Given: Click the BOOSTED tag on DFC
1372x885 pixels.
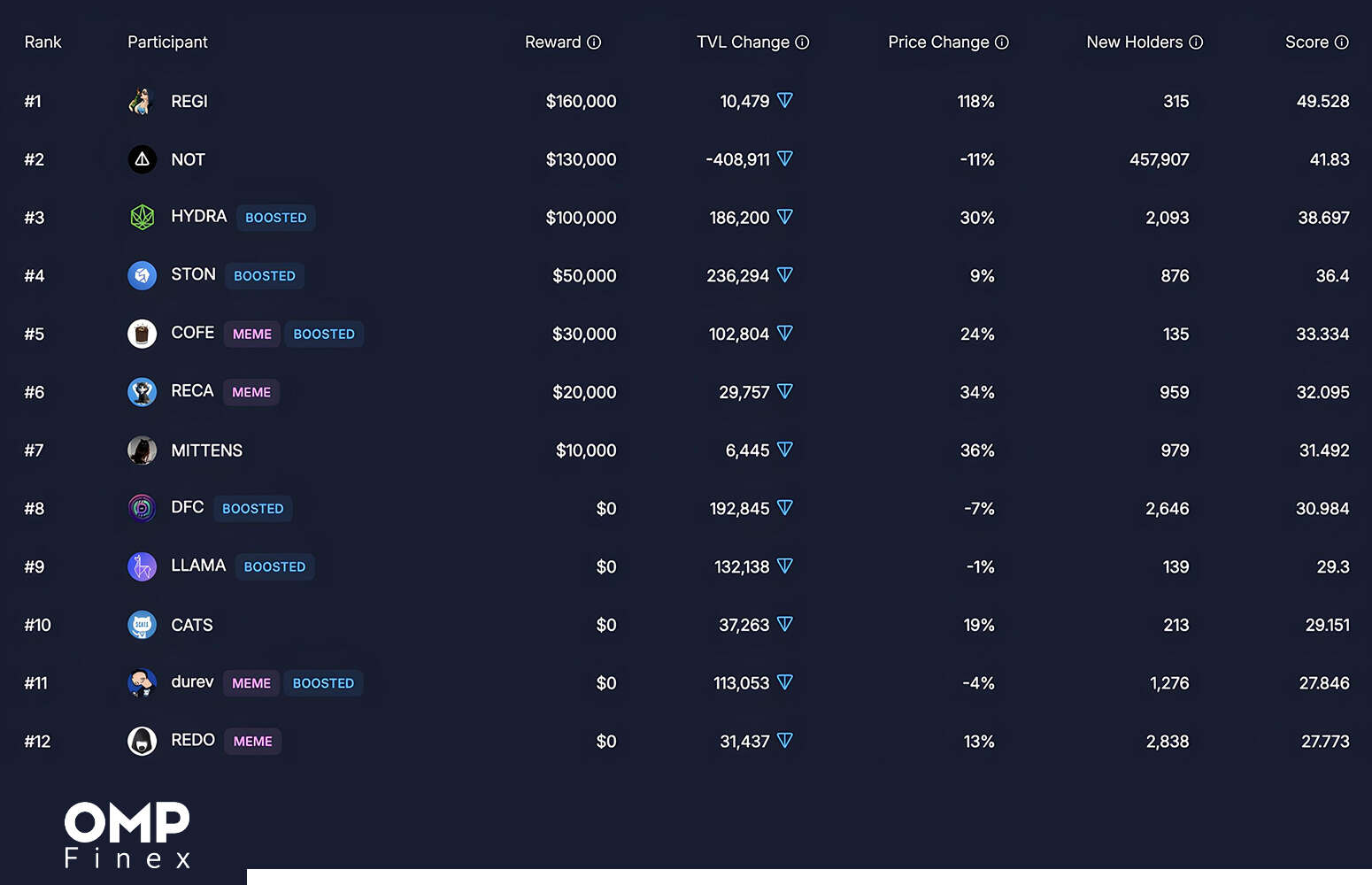Looking at the screenshot, I should click(x=253, y=509).
